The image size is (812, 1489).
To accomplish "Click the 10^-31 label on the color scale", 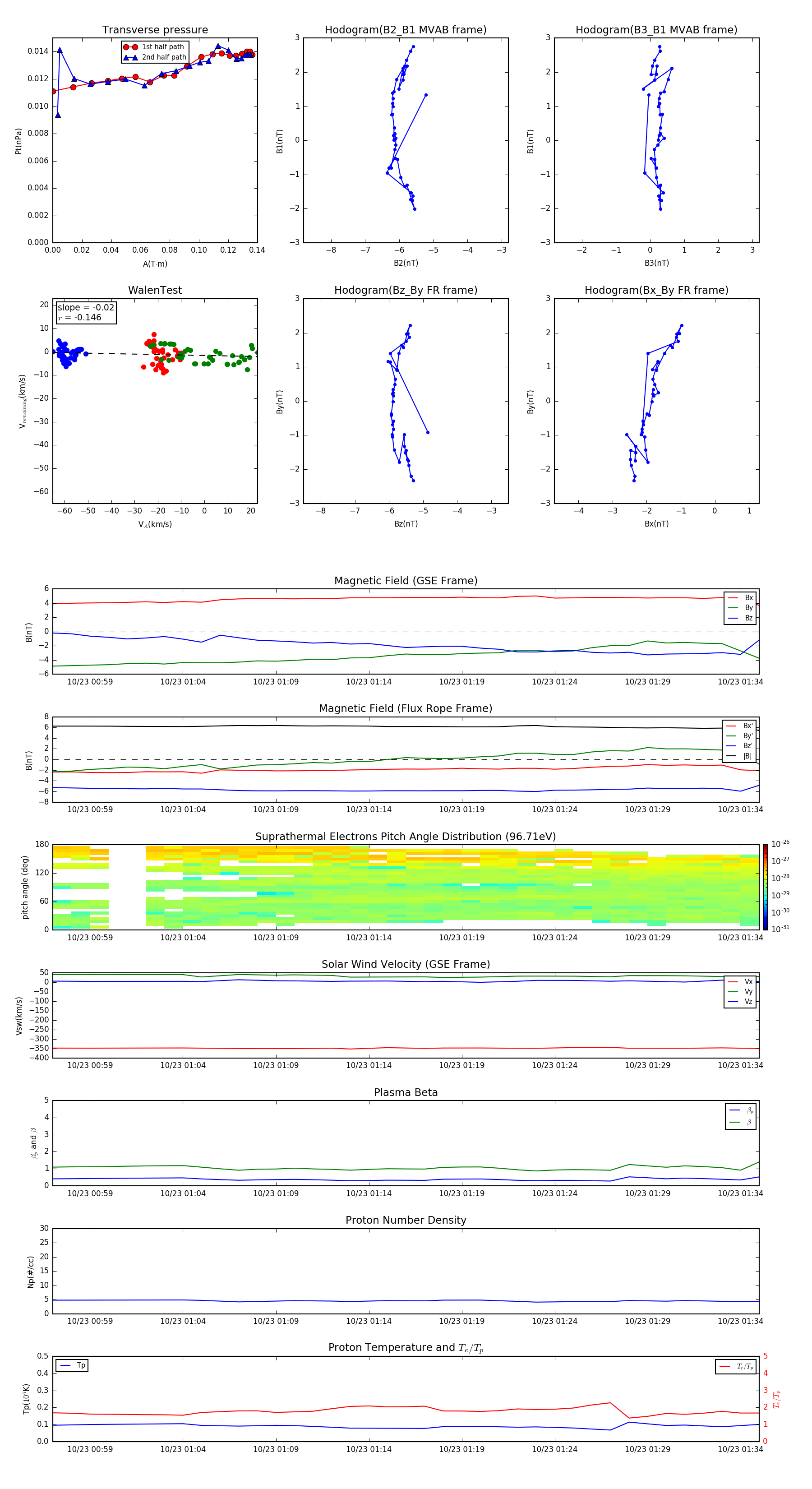I will tap(780, 929).
